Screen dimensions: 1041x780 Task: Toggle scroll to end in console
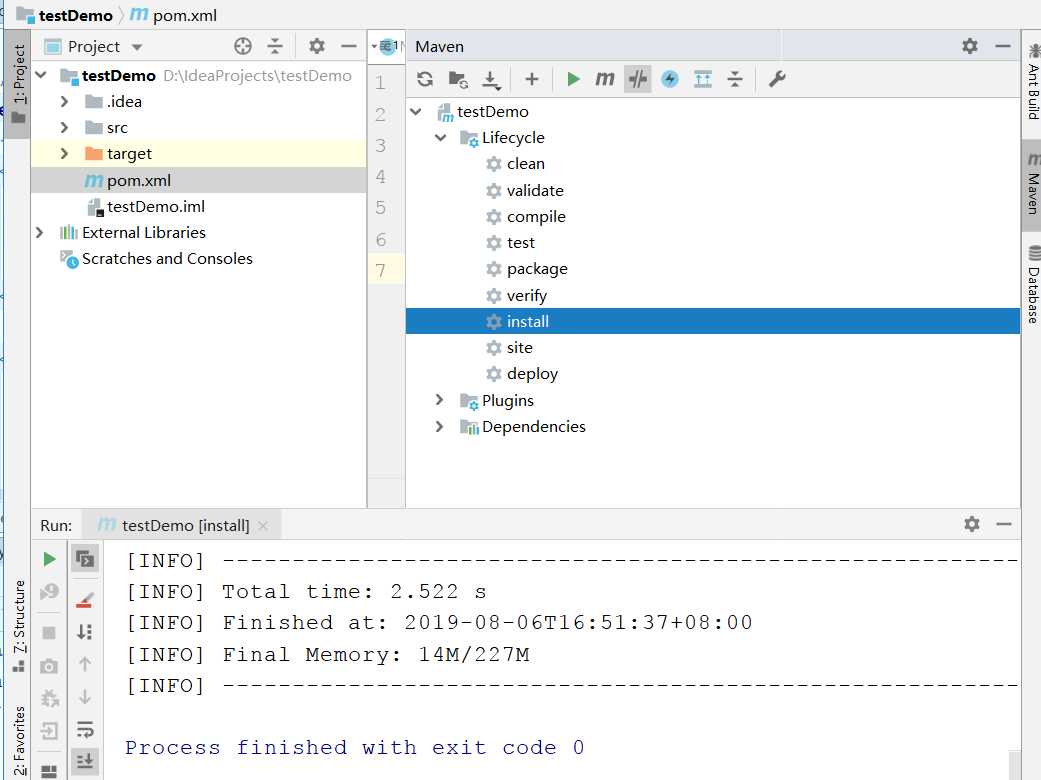pos(85,761)
